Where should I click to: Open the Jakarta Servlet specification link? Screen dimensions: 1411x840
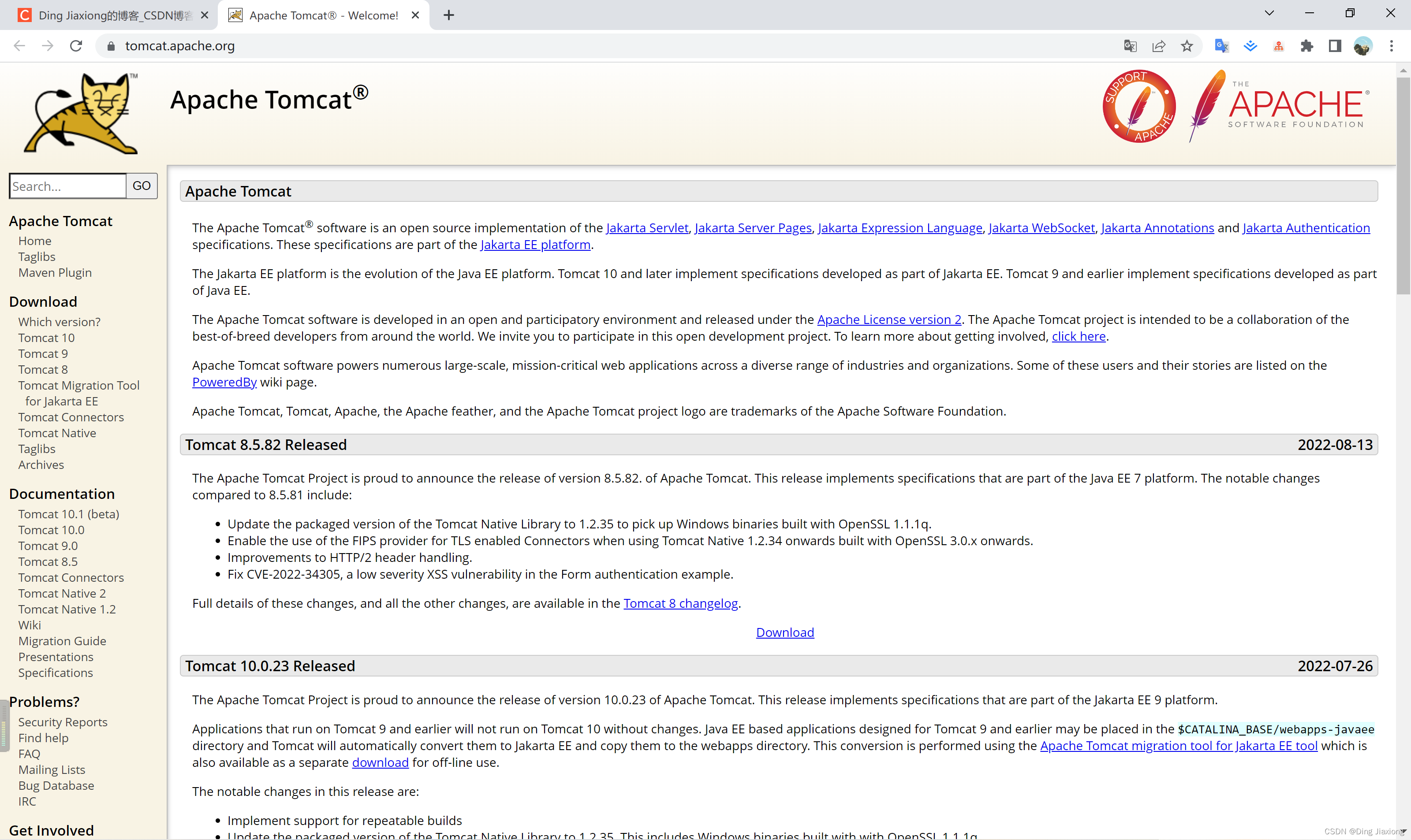[x=646, y=228]
